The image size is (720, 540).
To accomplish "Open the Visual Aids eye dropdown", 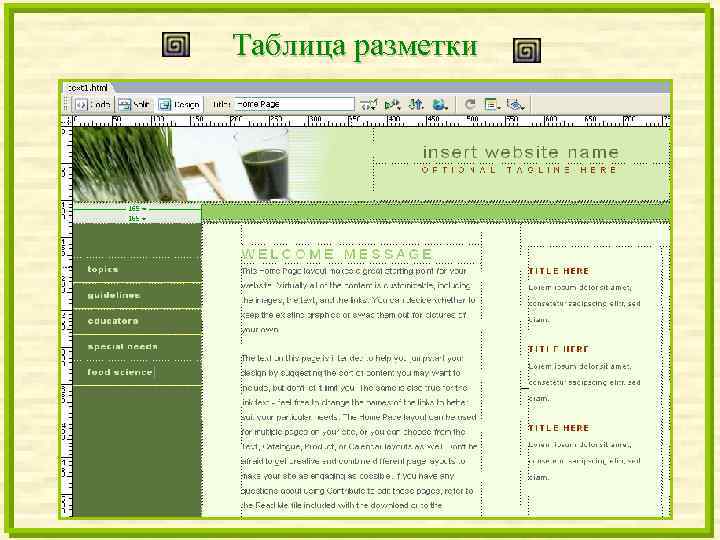I will point(516,105).
